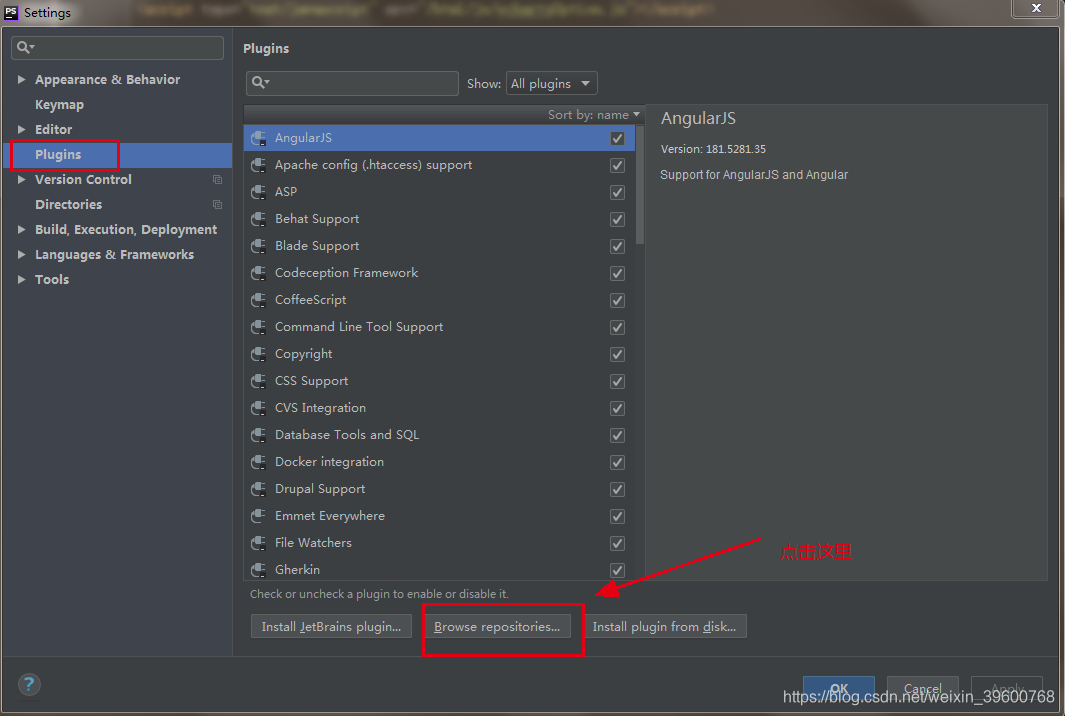Click the AngularJS plugin icon
Viewport: 1065px width, 716px height.
point(258,138)
